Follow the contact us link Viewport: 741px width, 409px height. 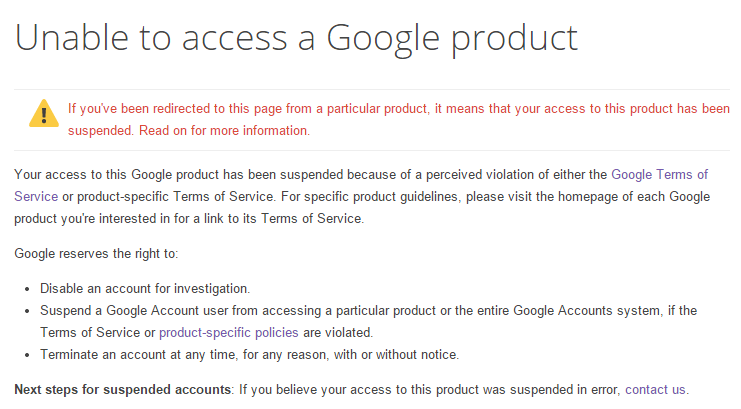(x=655, y=390)
